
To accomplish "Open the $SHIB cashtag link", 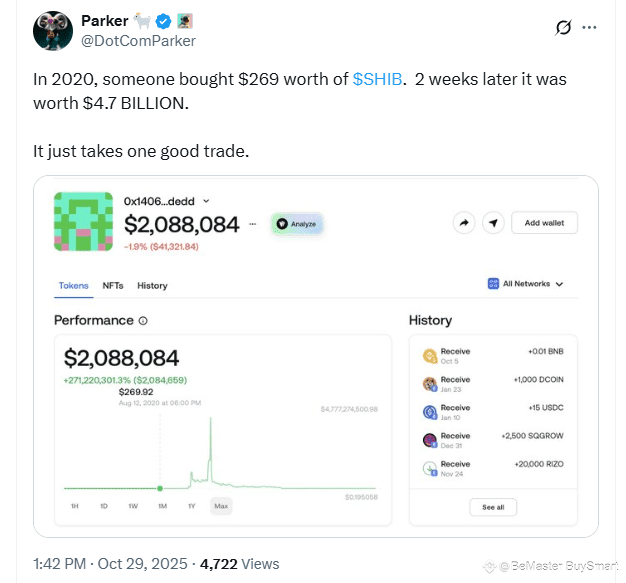I will [x=378, y=79].
